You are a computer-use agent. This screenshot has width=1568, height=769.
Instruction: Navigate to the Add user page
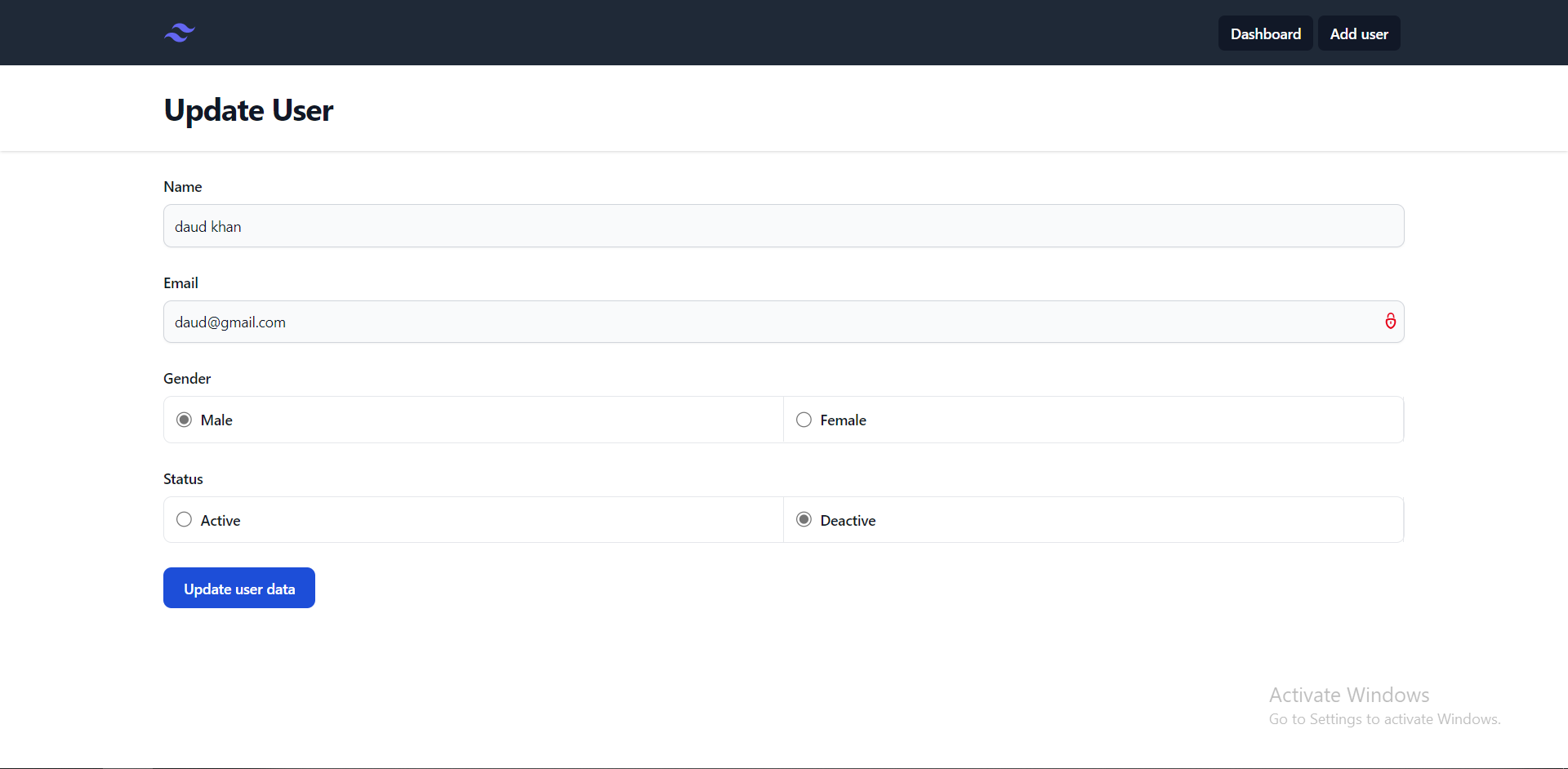tap(1359, 33)
